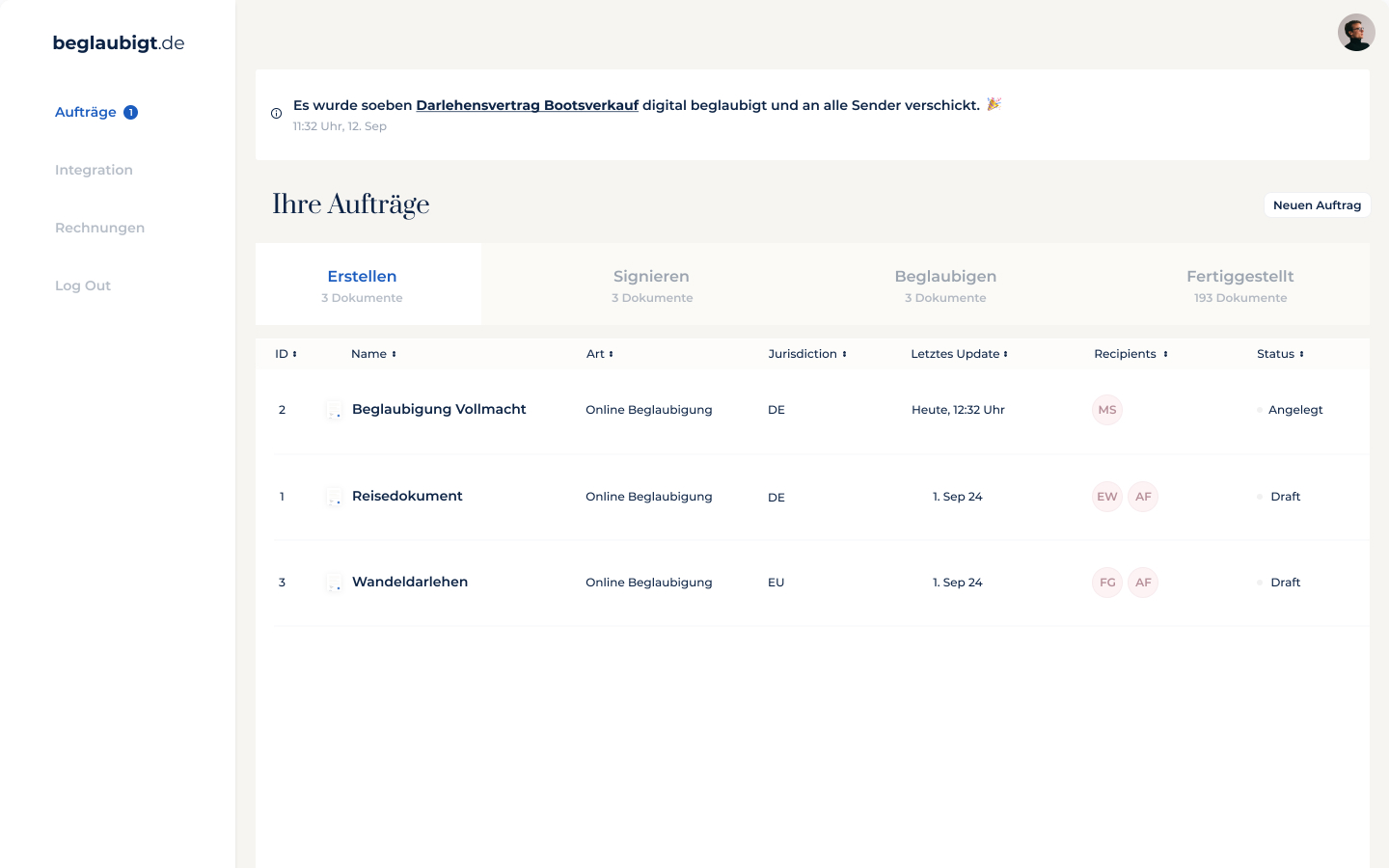
Task: Click document icon beside Wandeldarlehen
Action: pos(334,583)
